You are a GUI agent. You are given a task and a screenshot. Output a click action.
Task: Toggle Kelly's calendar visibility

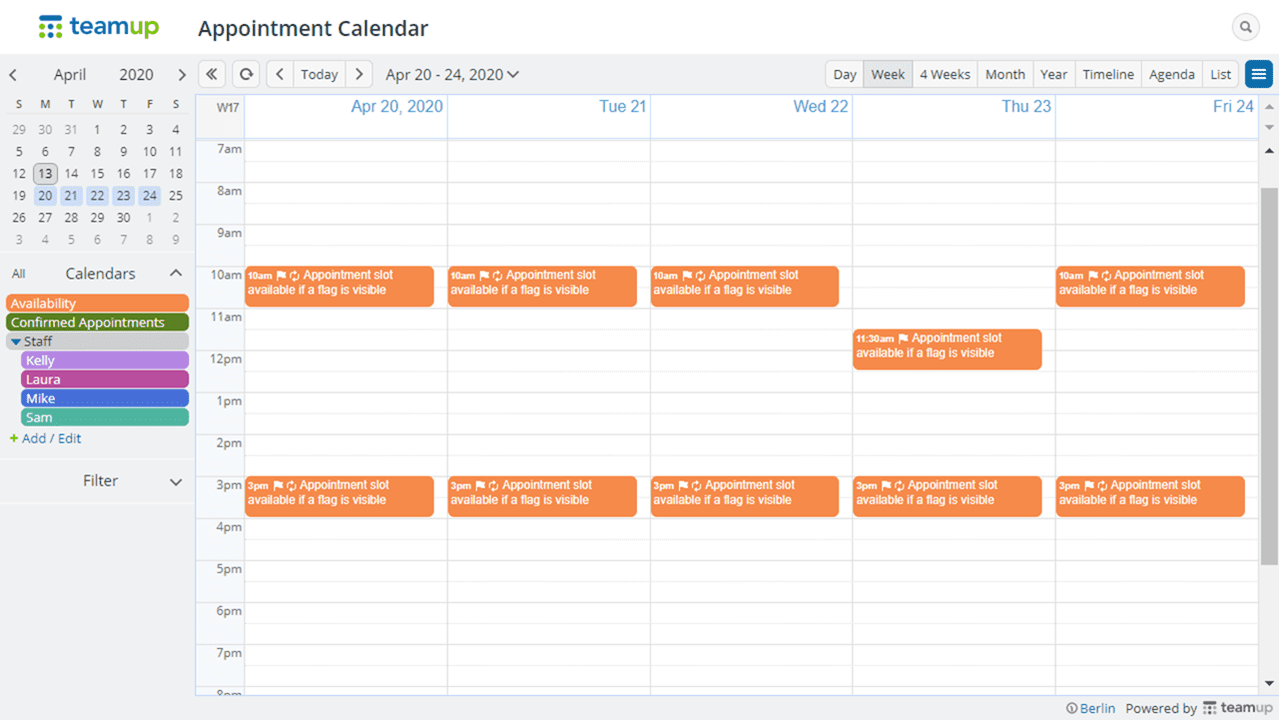point(104,360)
